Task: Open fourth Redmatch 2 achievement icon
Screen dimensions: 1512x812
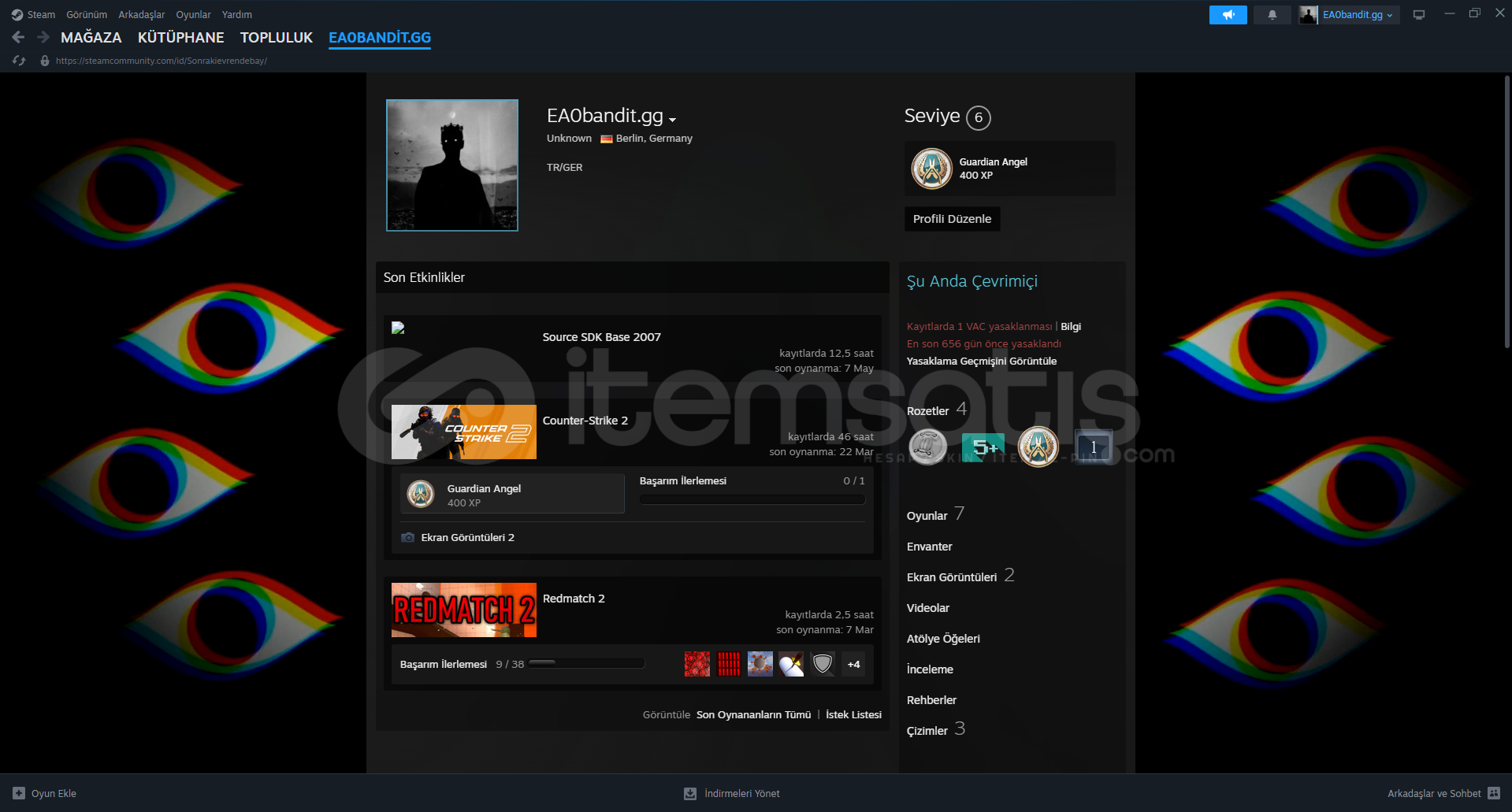Action: point(791,664)
